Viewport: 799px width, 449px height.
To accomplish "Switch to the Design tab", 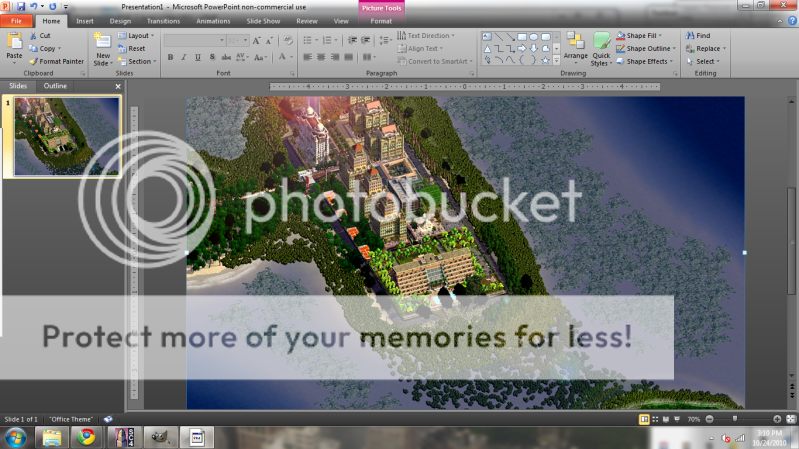I will click(x=120, y=21).
